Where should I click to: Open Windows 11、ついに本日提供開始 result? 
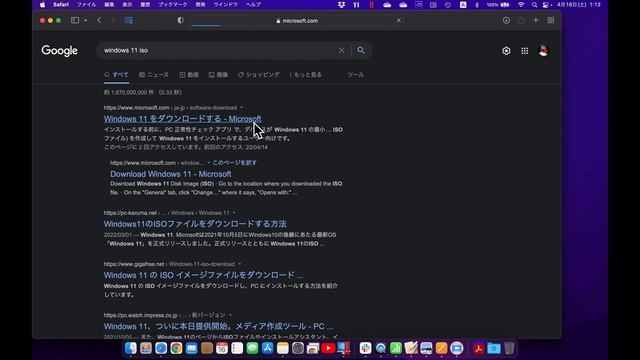pyautogui.click(x=218, y=326)
